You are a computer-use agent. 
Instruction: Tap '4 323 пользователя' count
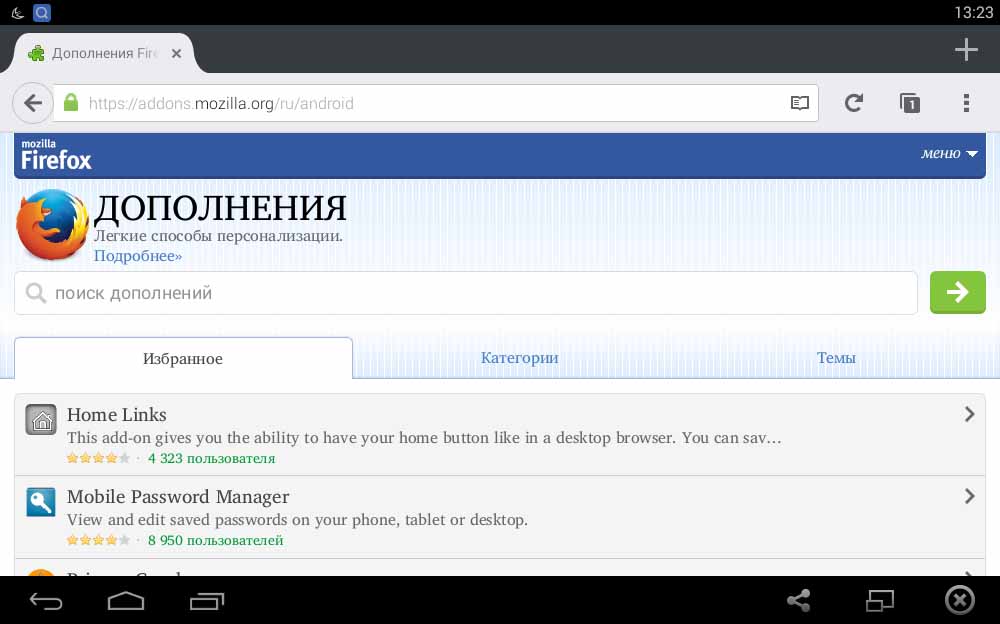pyautogui.click(x=212, y=458)
